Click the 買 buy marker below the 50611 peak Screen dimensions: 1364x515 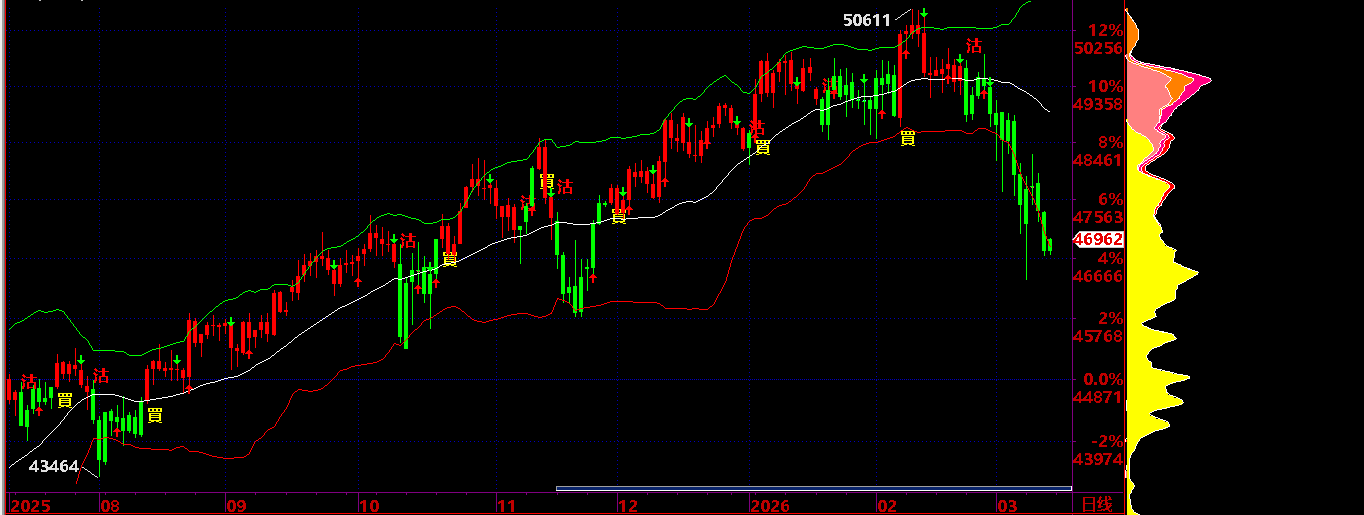tap(907, 138)
